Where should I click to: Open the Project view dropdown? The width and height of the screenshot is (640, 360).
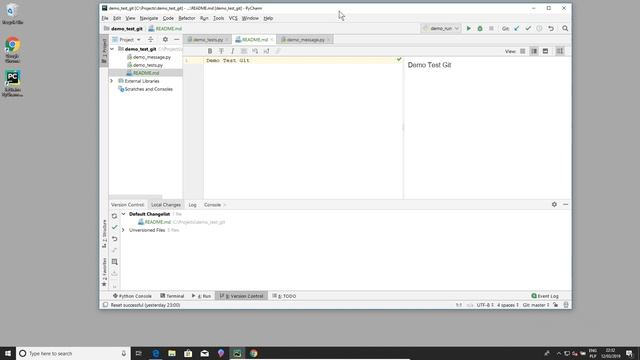pyautogui.click(x=127, y=40)
